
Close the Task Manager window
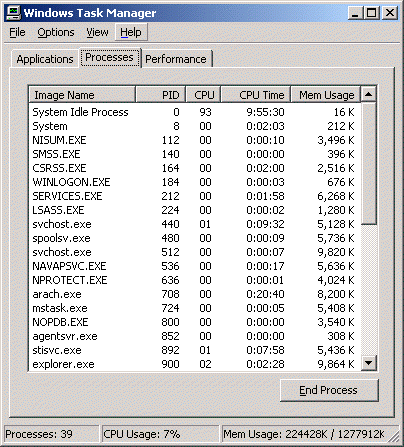pos(389,13)
